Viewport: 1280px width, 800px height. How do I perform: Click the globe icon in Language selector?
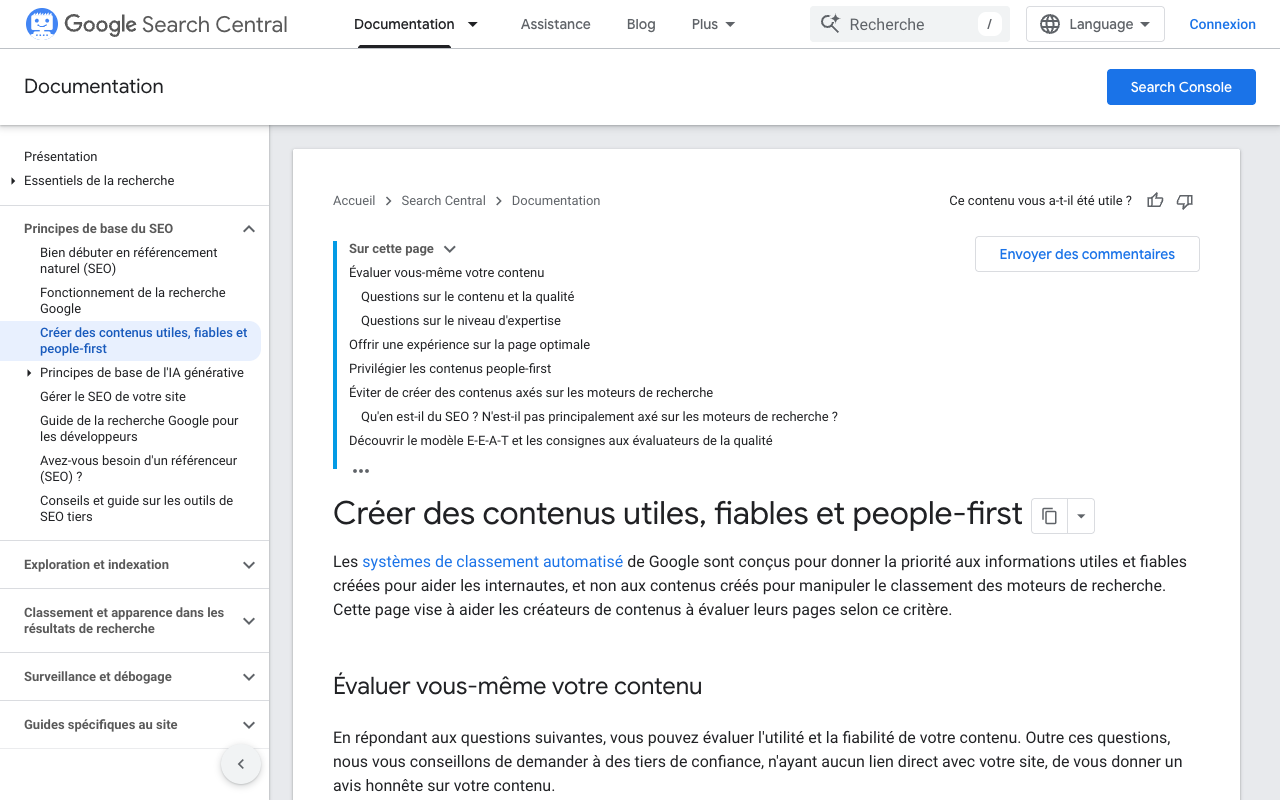click(1050, 24)
